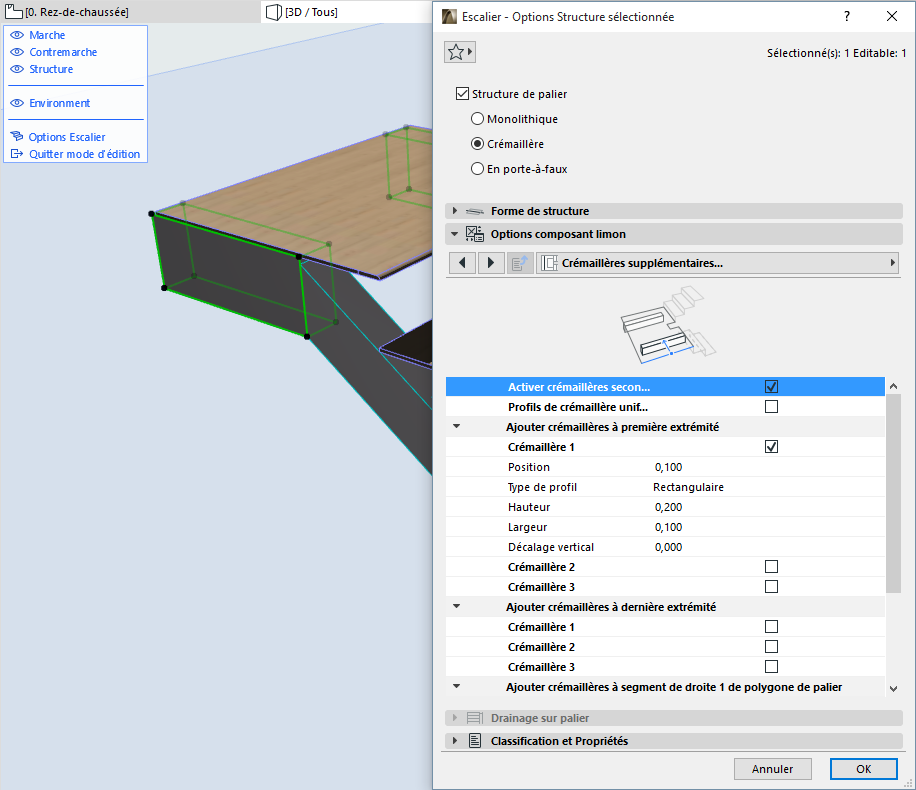Viewport: 916px width, 790px height.
Task: Select the En porte-à-faux radio button
Action: pyautogui.click(x=477, y=169)
